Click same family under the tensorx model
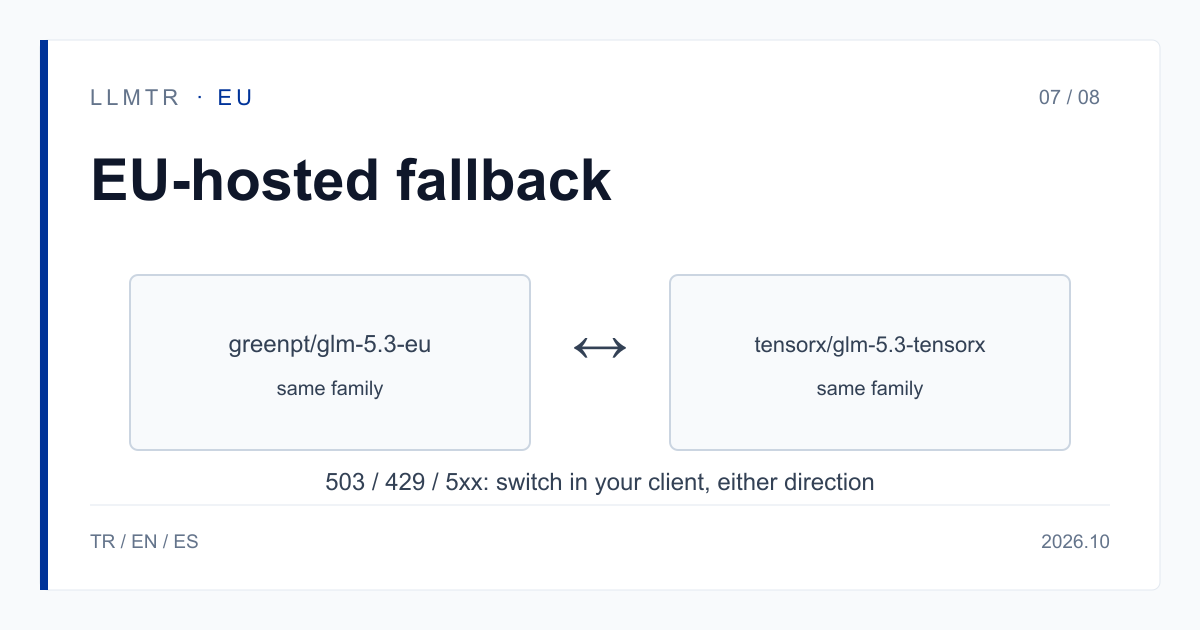1200x630 pixels. 870,388
